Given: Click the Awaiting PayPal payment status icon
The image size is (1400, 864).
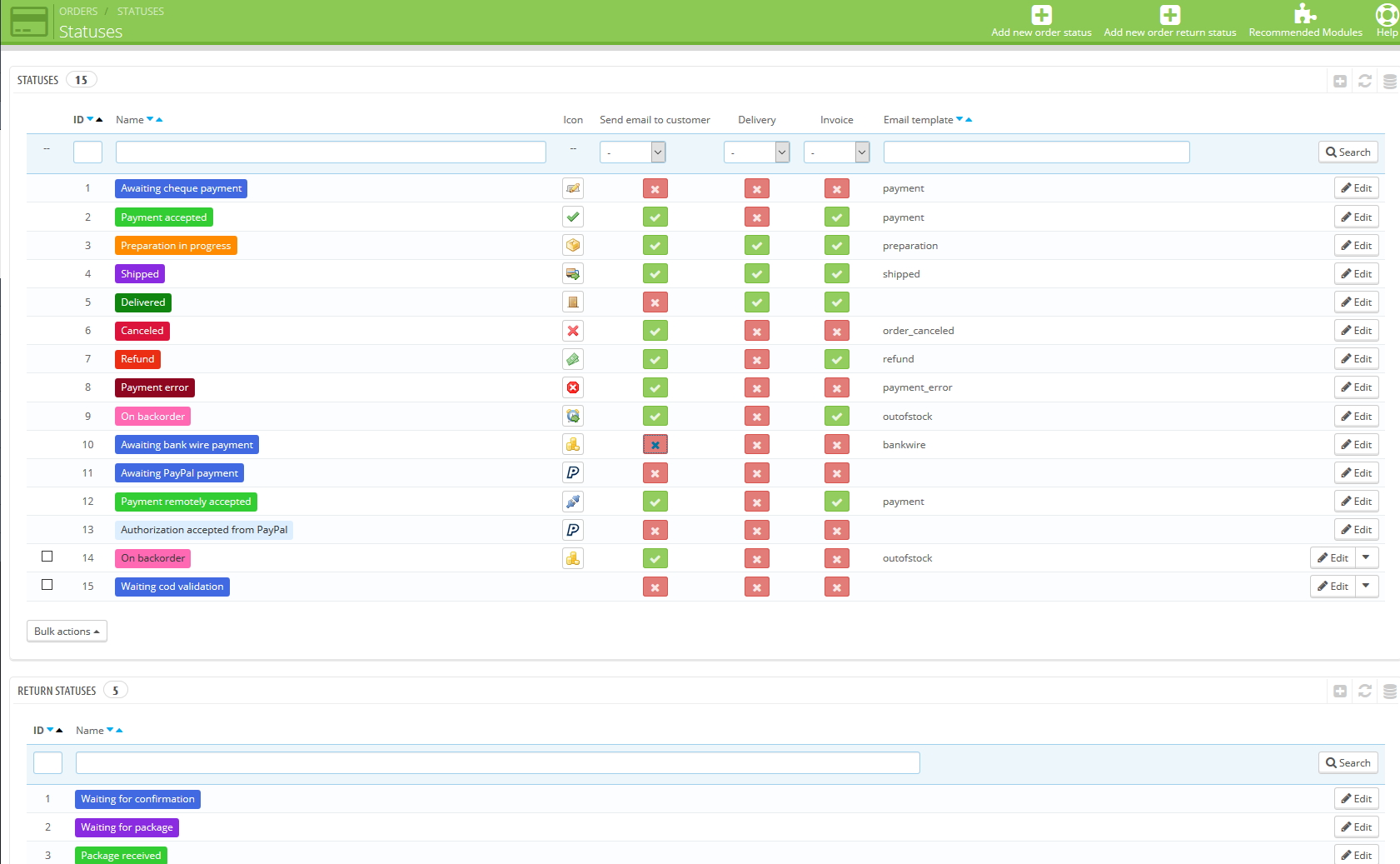Looking at the screenshot, I should point(573,472).
